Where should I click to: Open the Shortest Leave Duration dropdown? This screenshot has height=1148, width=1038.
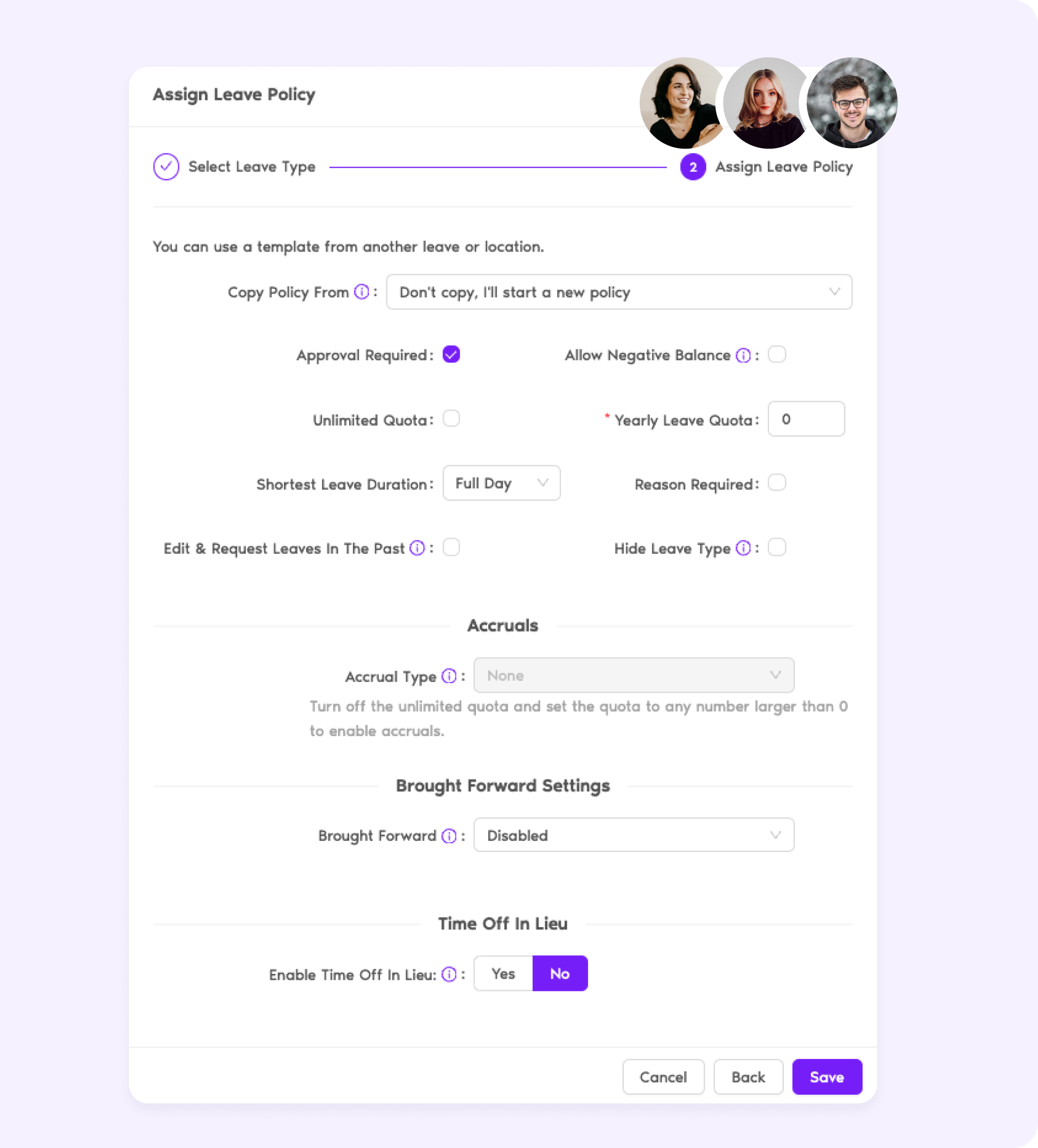499,484
